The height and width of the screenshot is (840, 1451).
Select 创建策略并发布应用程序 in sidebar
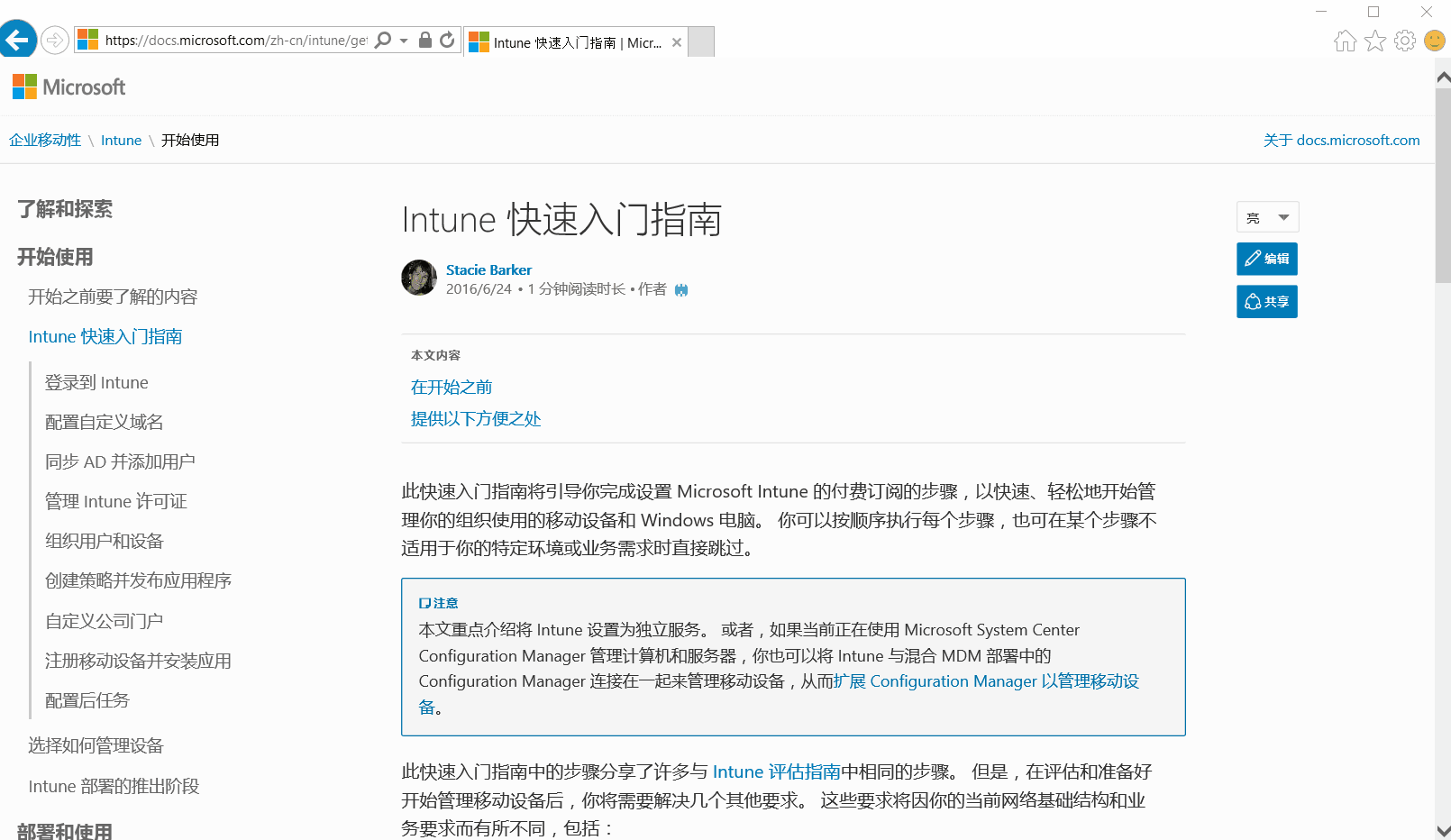[x=138, y=580]
